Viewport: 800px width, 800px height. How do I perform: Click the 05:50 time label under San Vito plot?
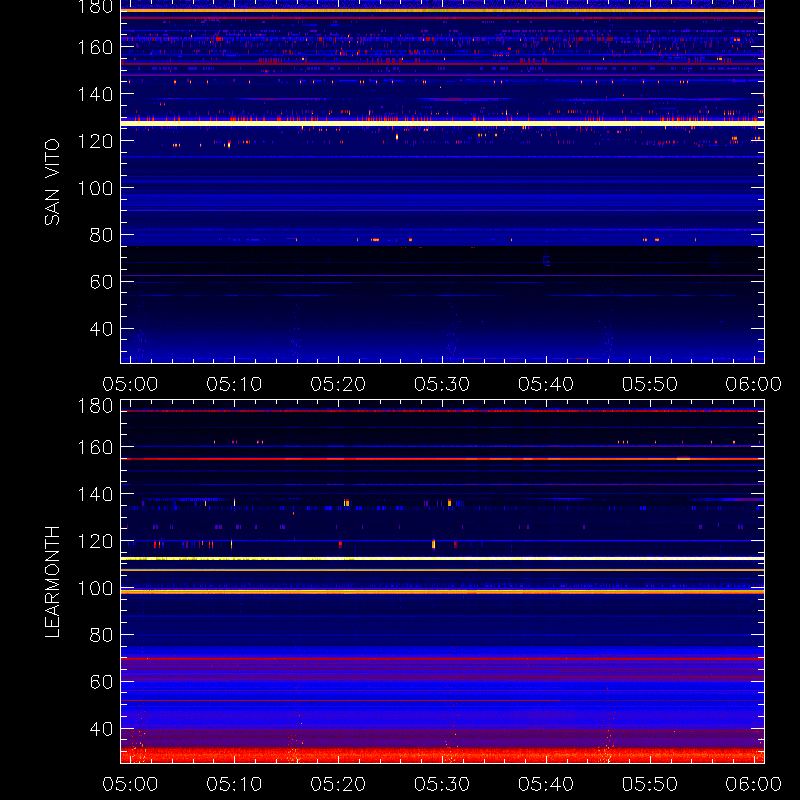tap(649, 384)
